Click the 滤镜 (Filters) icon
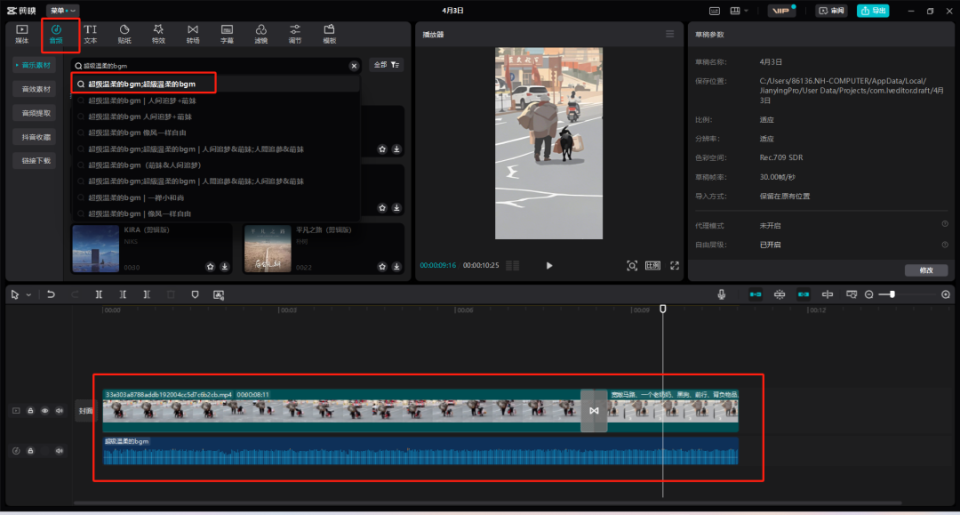Image resolution: width=960 pixels, height=515 pixels. tap(261, 35)
